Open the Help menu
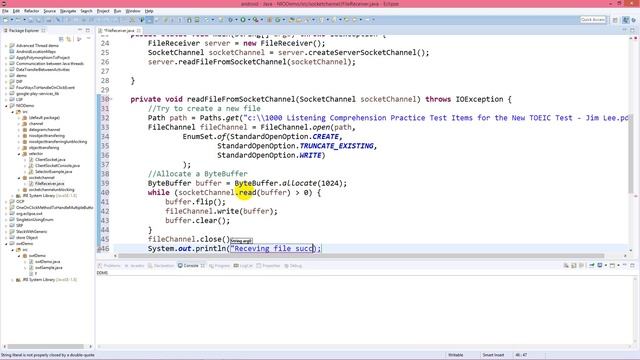 point(149,11)
